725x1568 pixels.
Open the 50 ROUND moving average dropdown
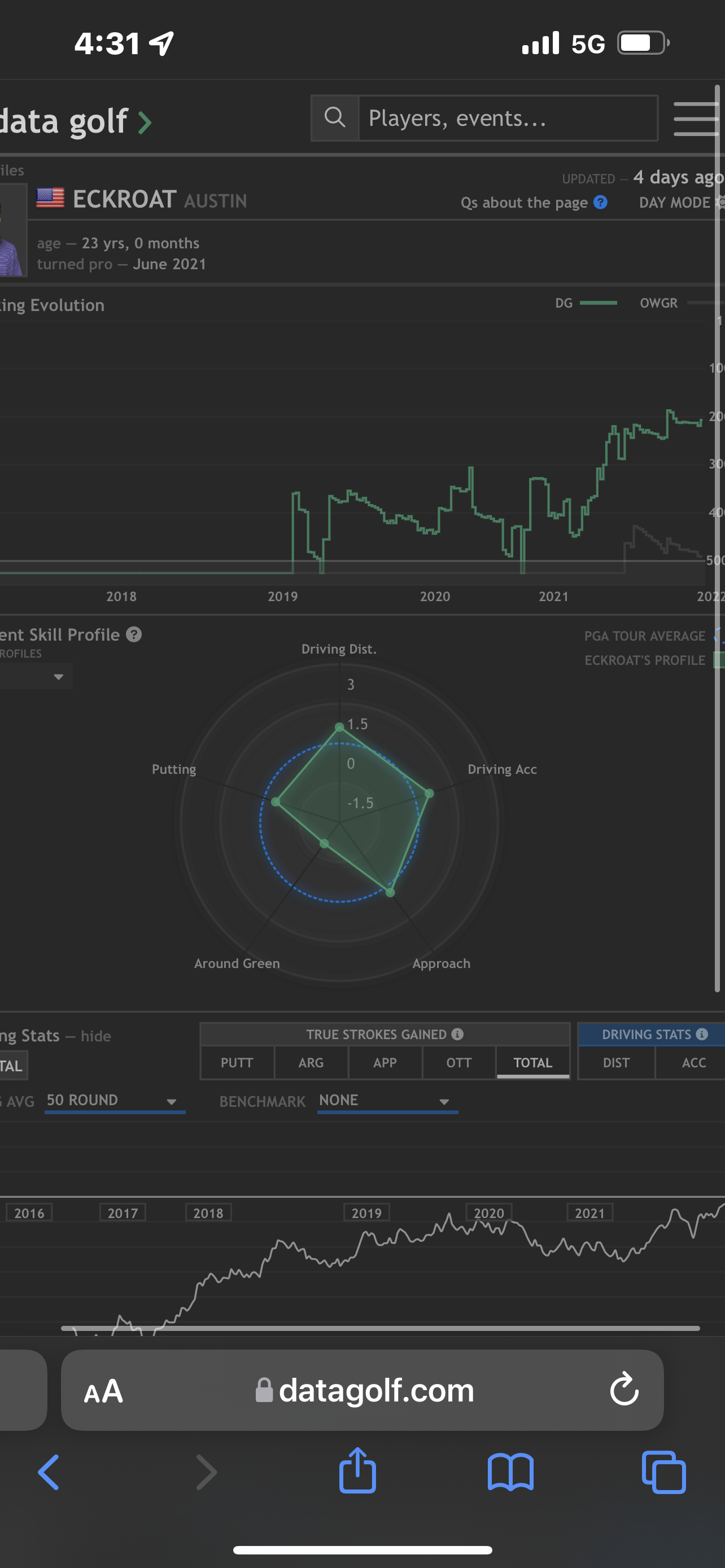pyautogui.click(x=115, y=1101)
